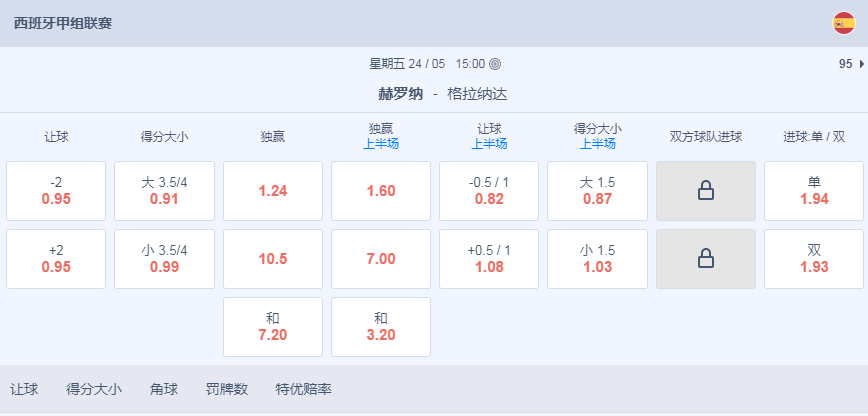Select handicap +2 odds 0.95
868x416 pixels.
56,259
